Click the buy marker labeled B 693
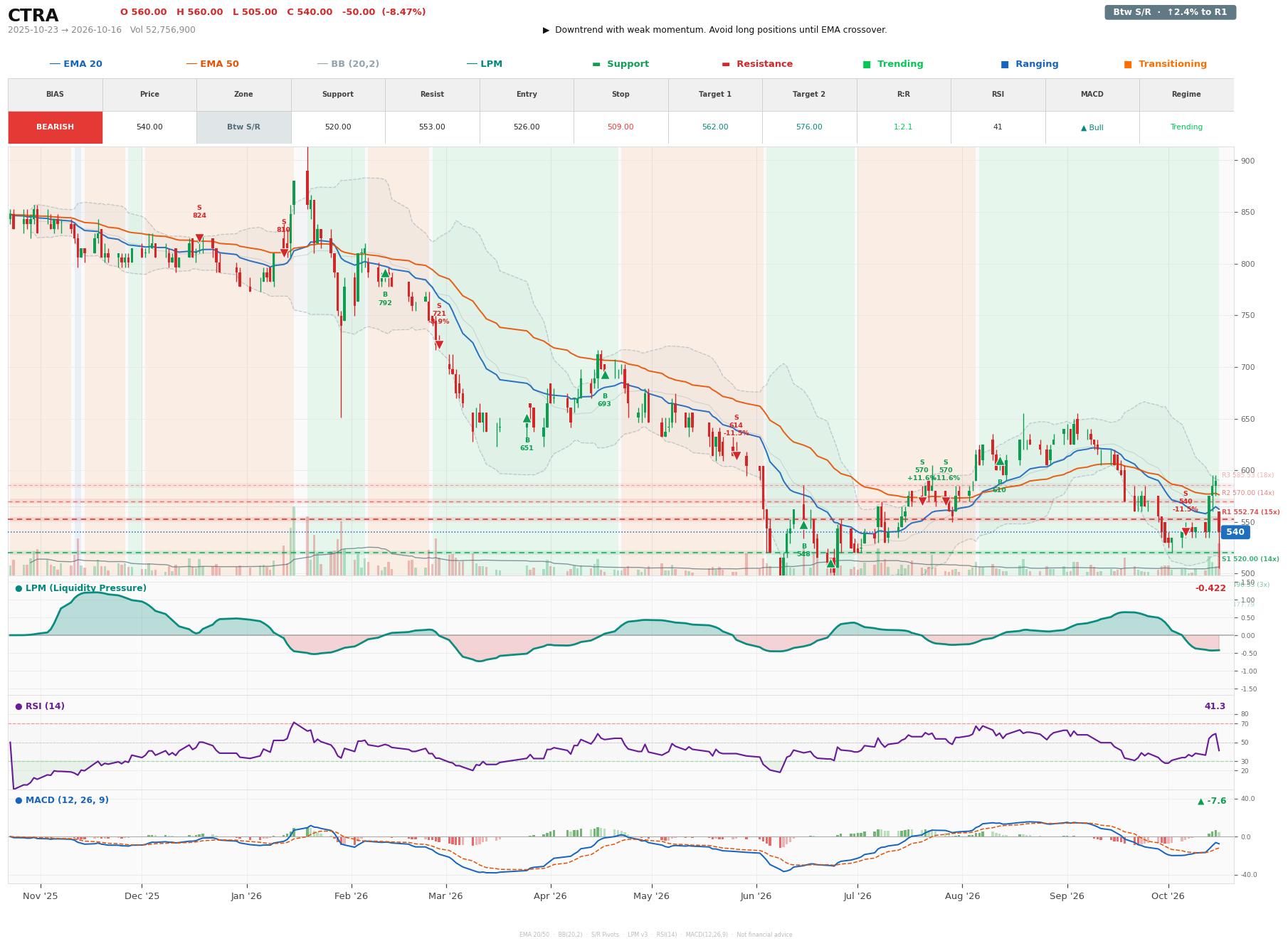 605,375
